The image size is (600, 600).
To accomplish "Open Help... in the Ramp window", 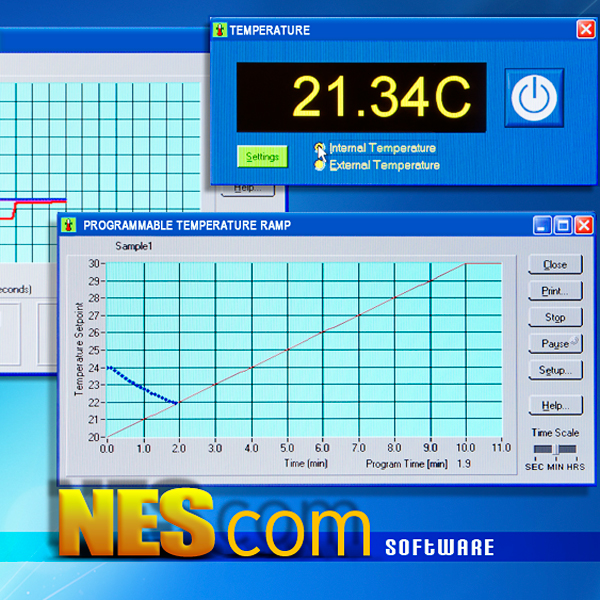I will [555, 405].
